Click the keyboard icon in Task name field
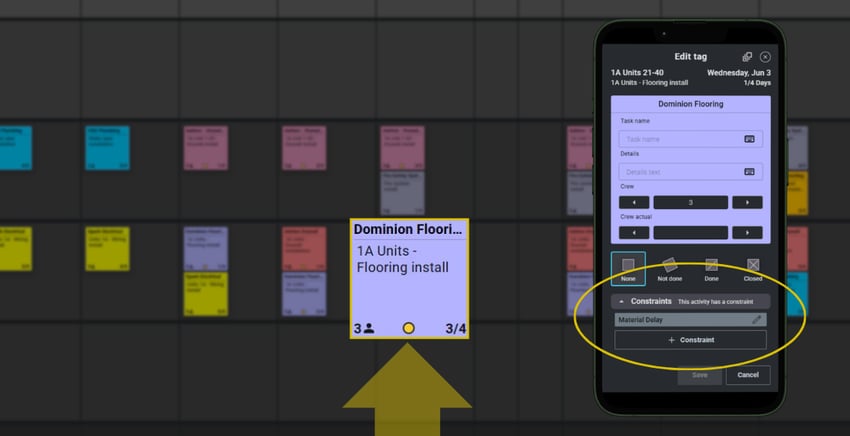The image size is (850, 436). [749, 139]
